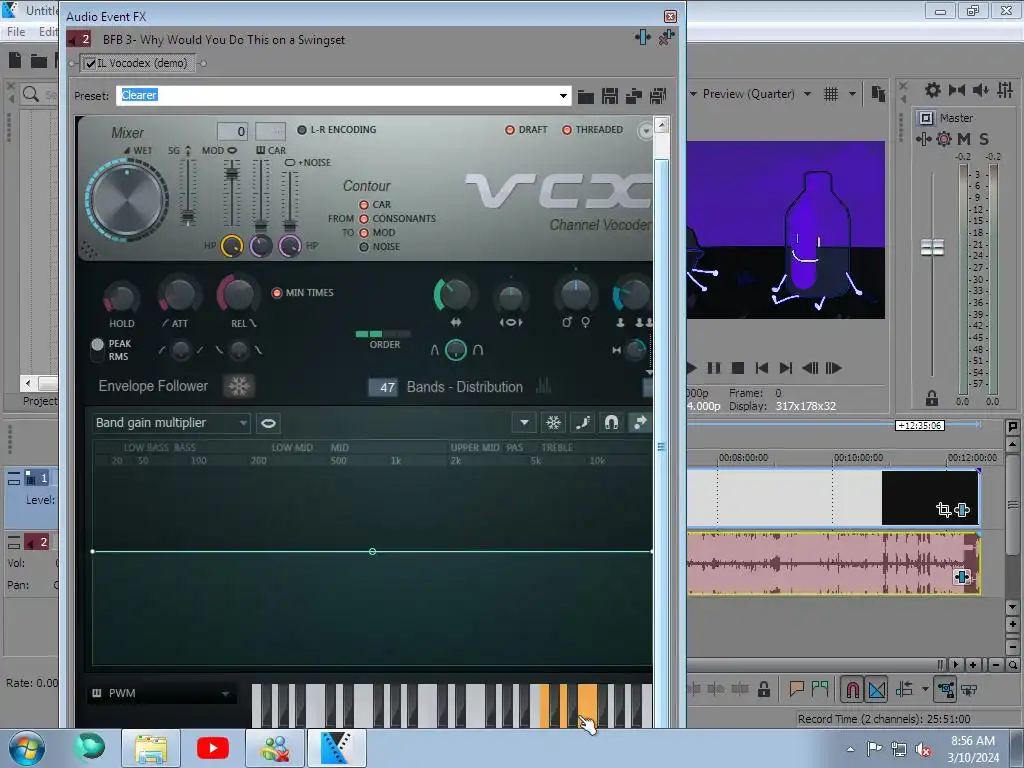Click the Master volume fader handle

pos(933,248)
